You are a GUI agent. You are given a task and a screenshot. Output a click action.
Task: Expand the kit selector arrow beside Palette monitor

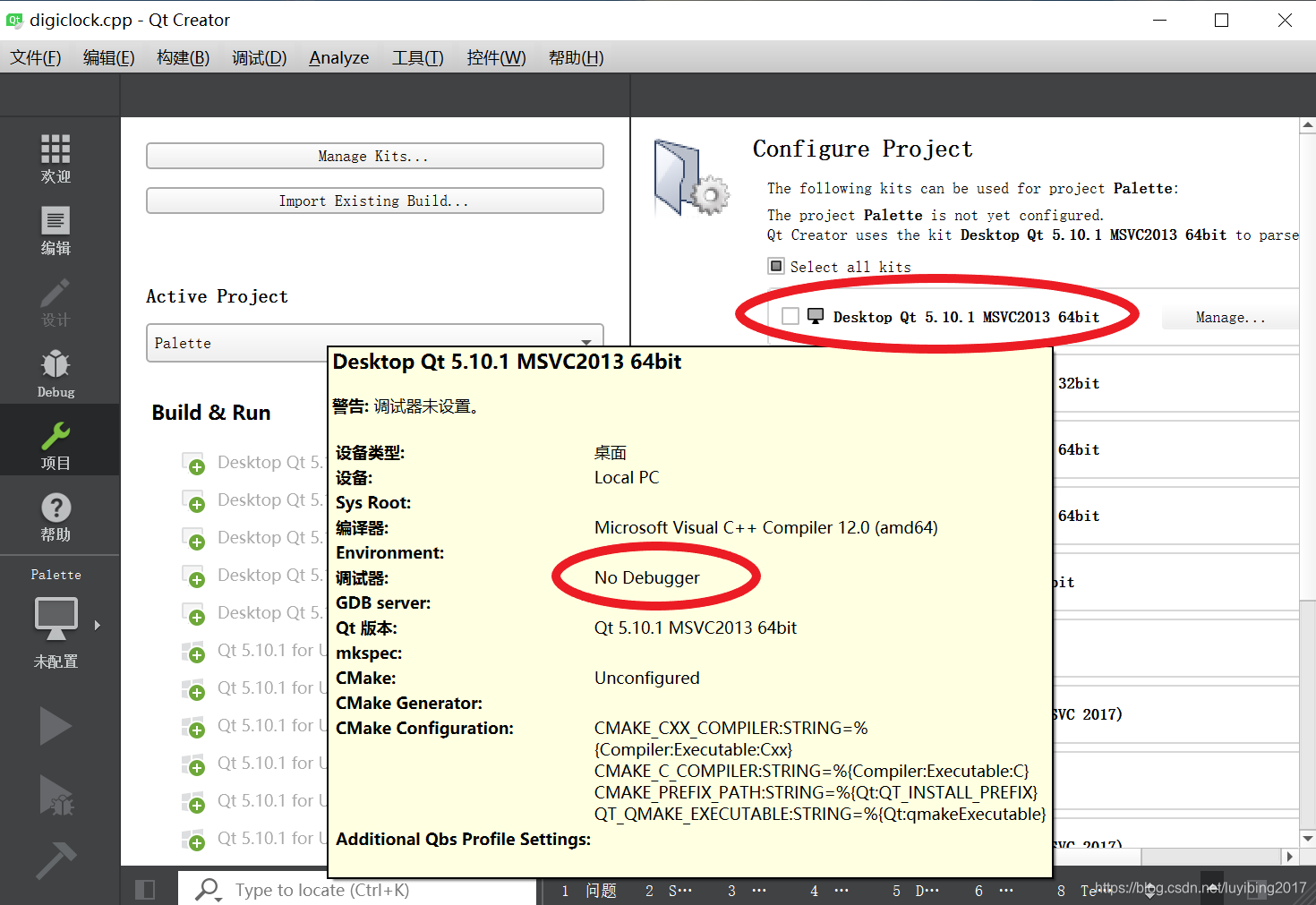pos(97,625)
